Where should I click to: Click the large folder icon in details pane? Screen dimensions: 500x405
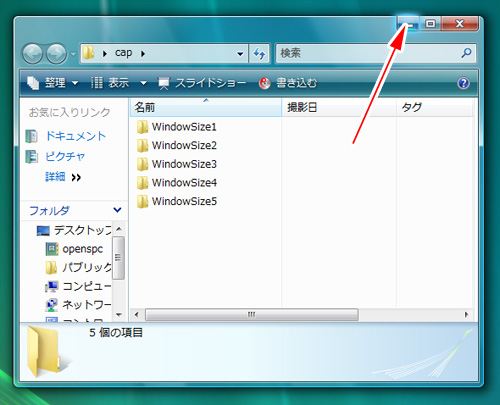click(x=44, y=352)
